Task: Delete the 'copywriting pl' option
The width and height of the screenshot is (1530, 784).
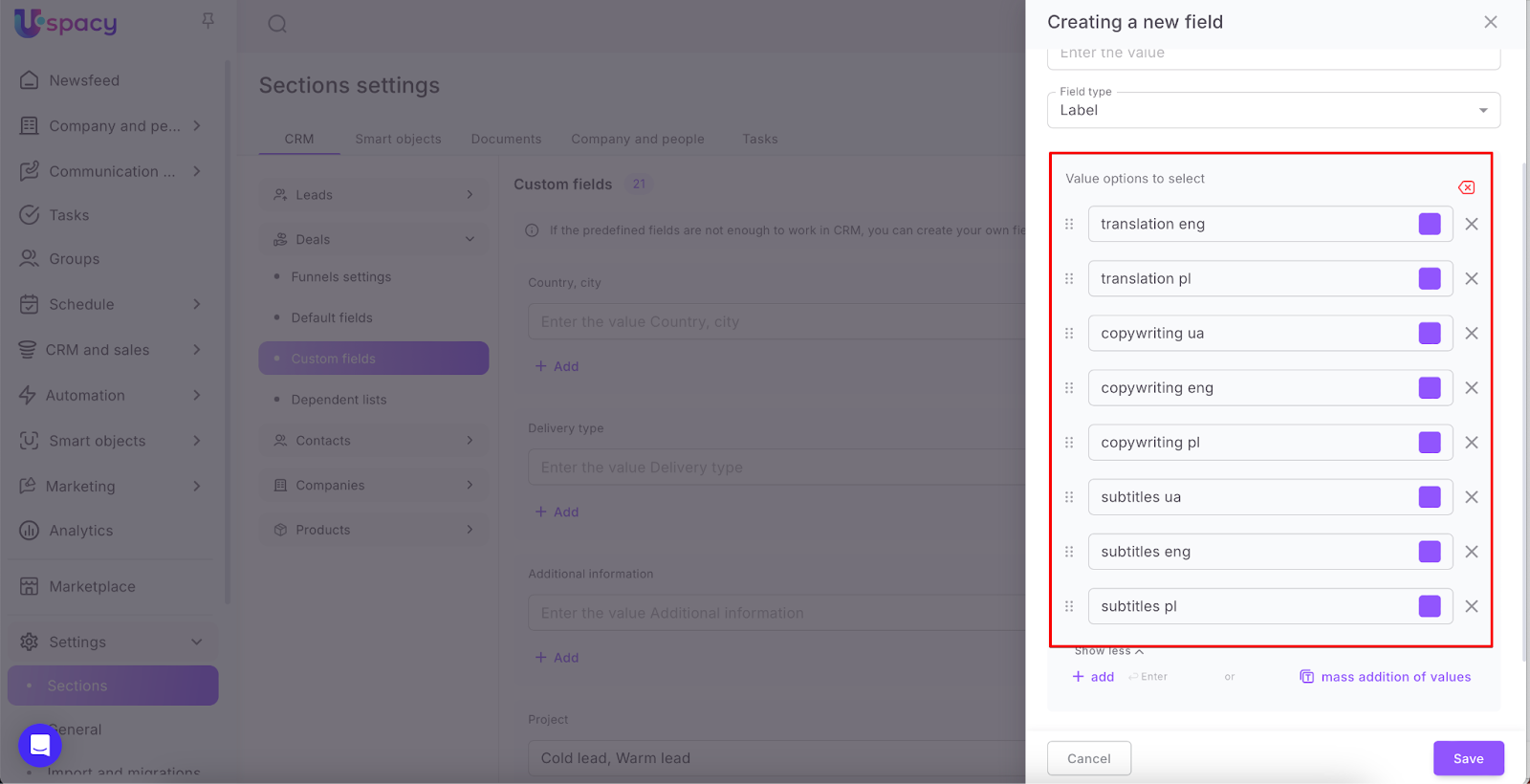Action: (1472, 443)
